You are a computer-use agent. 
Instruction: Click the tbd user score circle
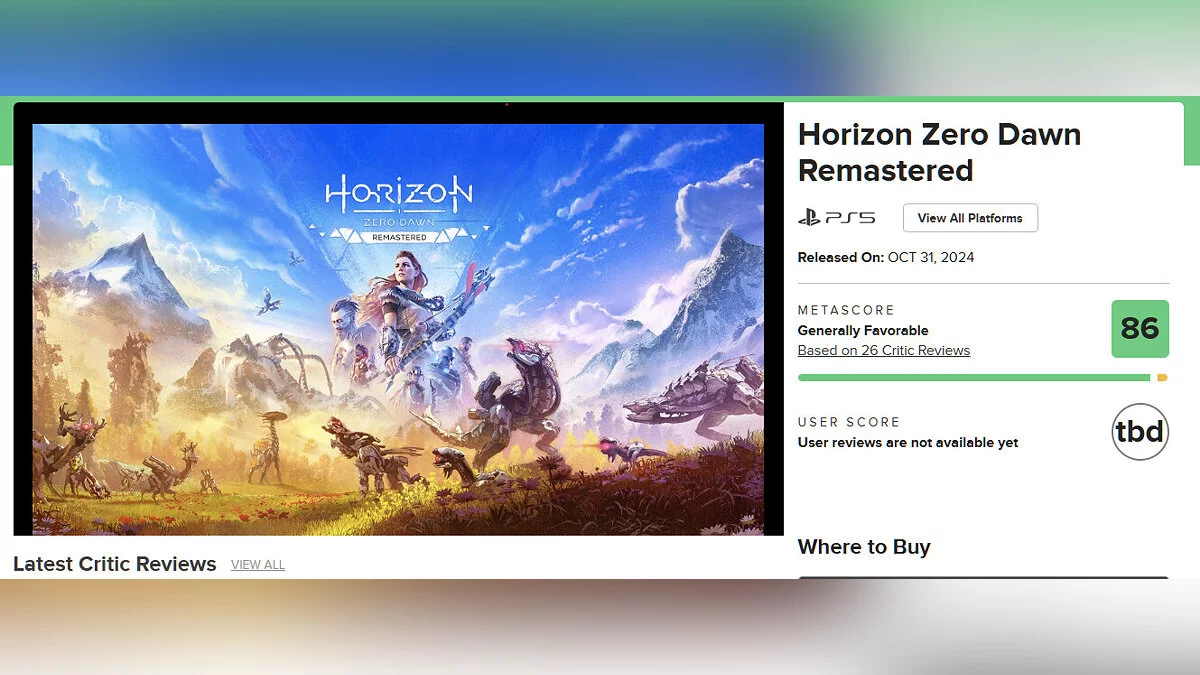(x=1140, y=432)
